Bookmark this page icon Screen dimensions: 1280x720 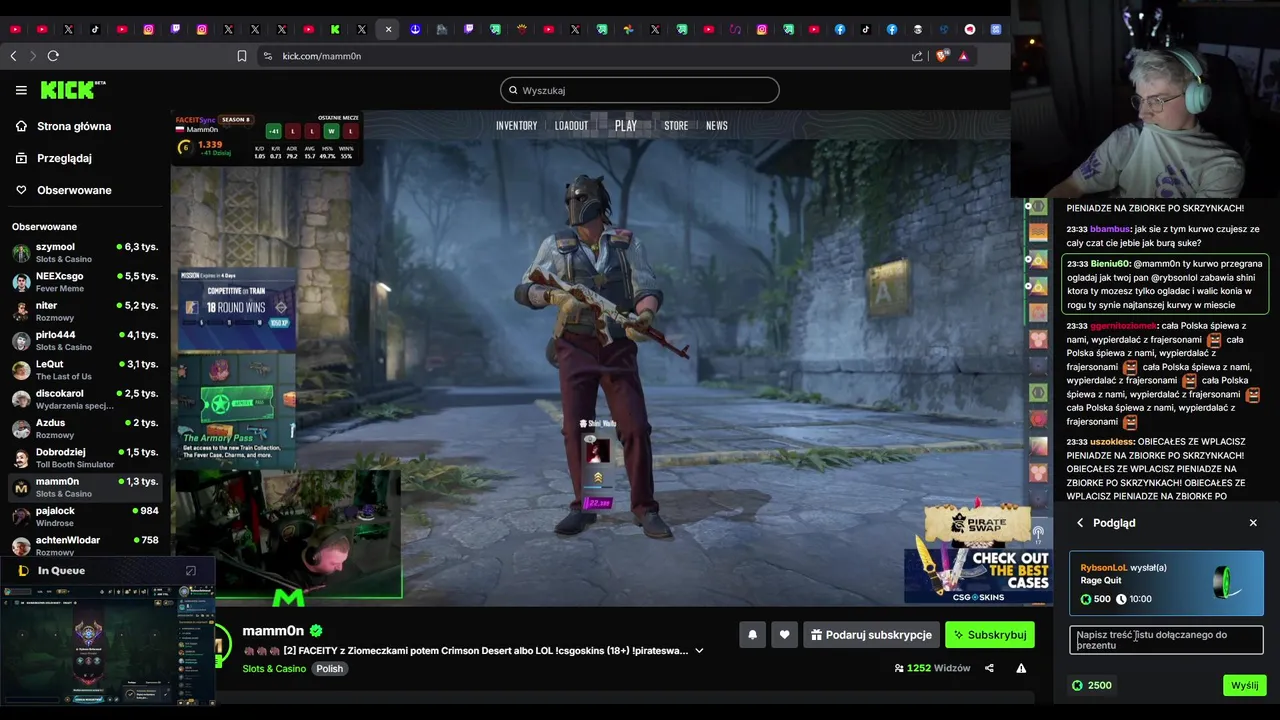click(242, 56)
